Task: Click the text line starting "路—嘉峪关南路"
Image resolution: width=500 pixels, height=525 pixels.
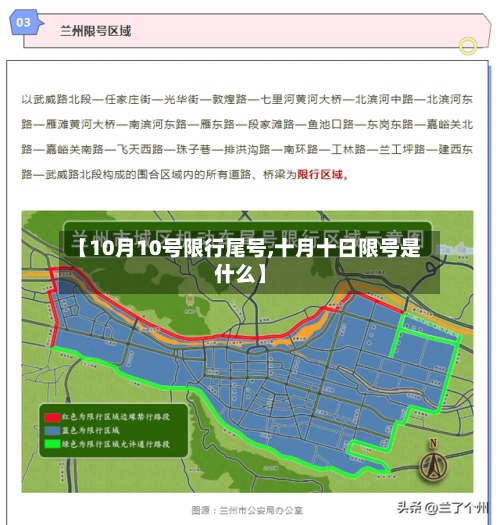Action: tap(247, 149)
